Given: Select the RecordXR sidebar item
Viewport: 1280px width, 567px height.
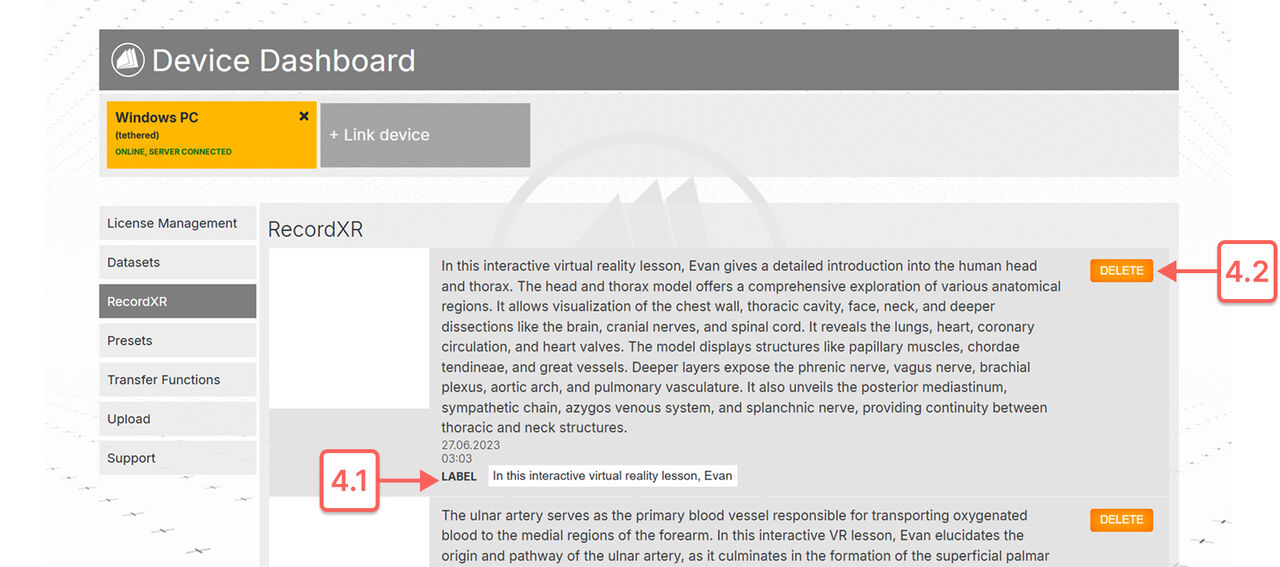Looking at the screenshot, I should [x=178, y=301].
